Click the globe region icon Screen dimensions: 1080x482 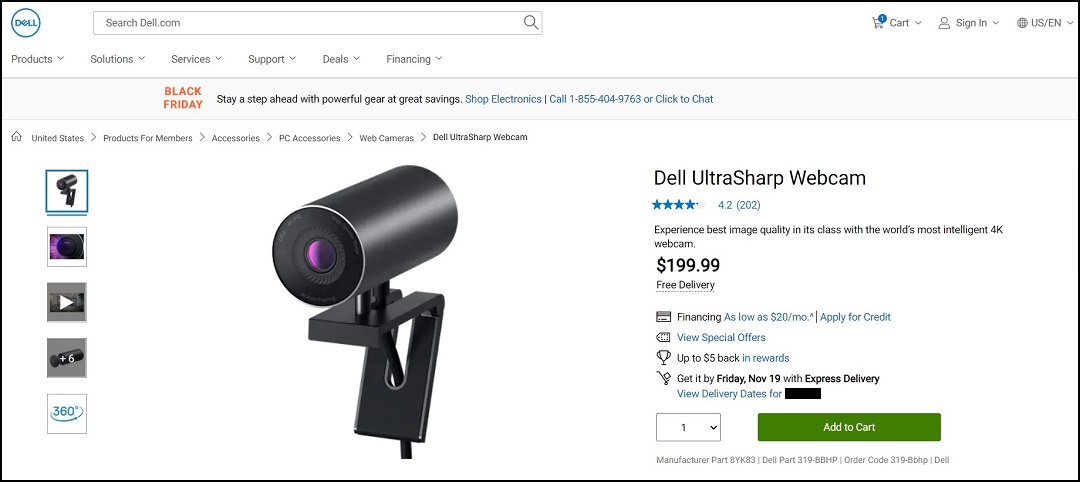click(x=1022, y=23)
